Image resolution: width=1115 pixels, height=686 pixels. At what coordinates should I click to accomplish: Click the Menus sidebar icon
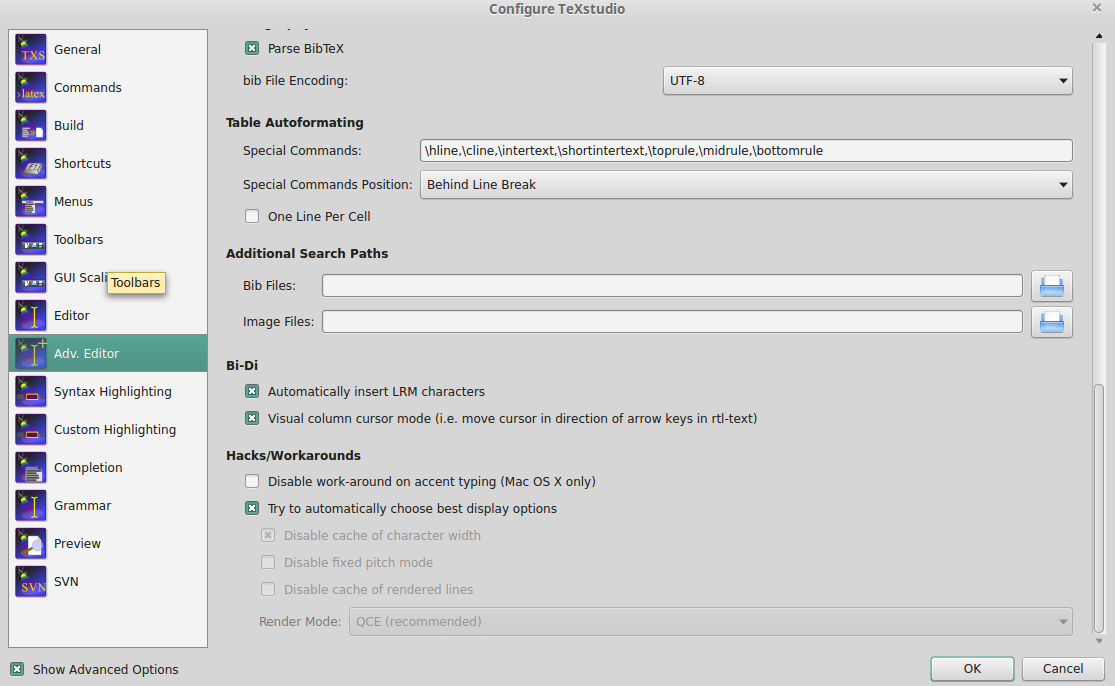(x=31, y=202)
